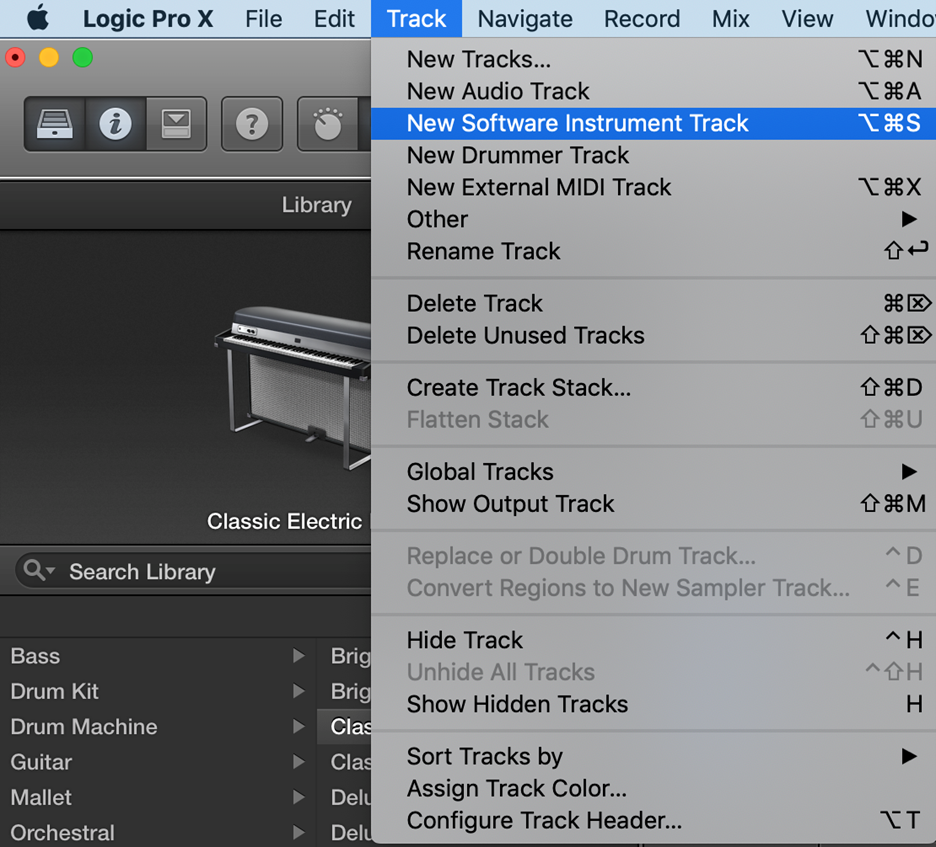Click the Bass row disclosure arrow

298,656
